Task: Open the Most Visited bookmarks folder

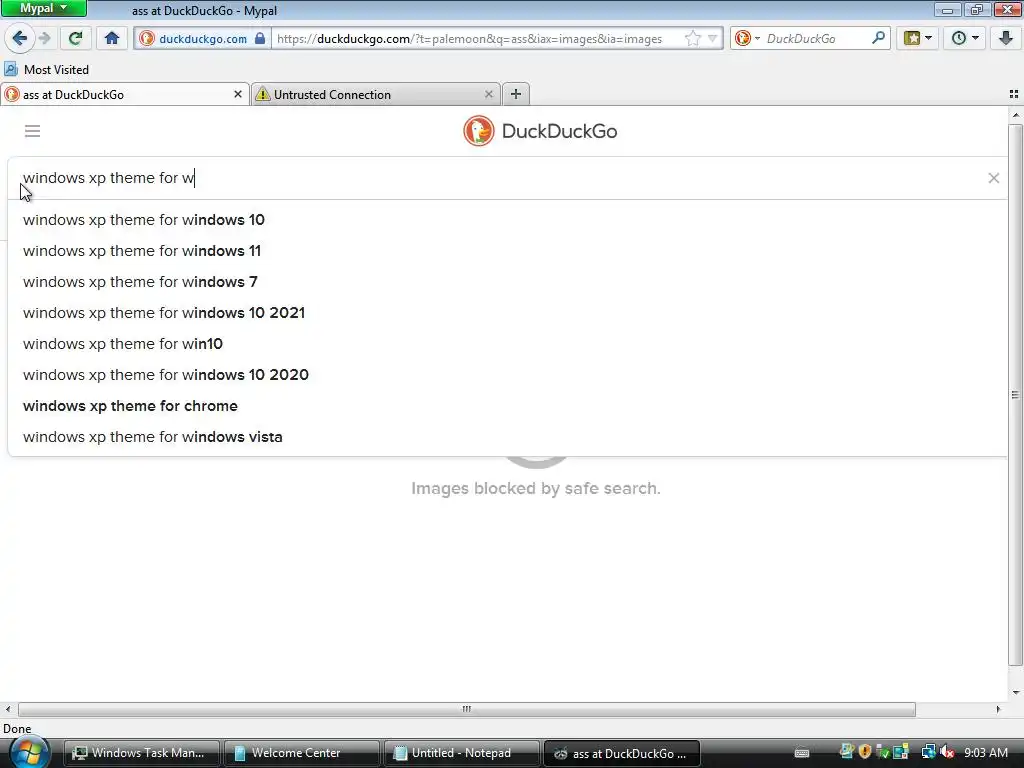Action: coord(46,69)
